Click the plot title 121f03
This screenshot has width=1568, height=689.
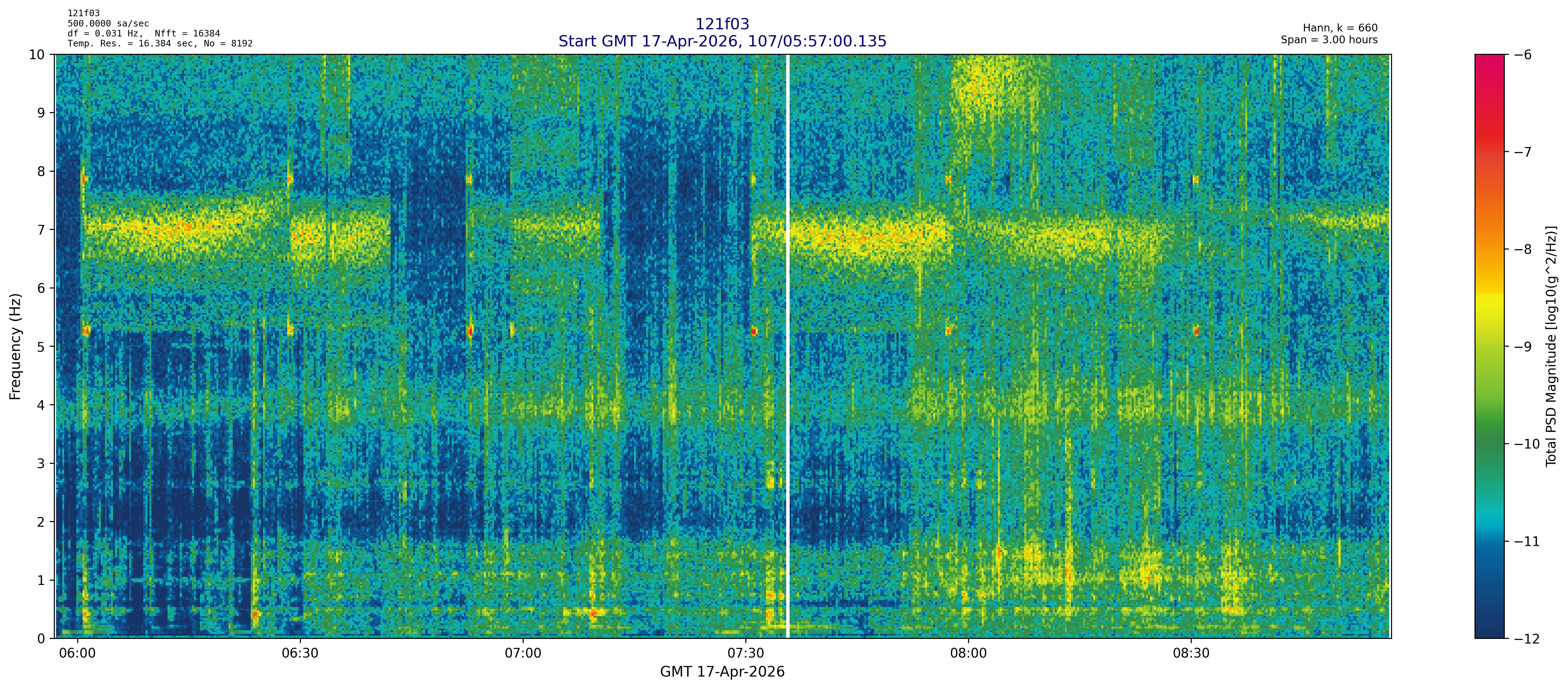coord(722,24)
